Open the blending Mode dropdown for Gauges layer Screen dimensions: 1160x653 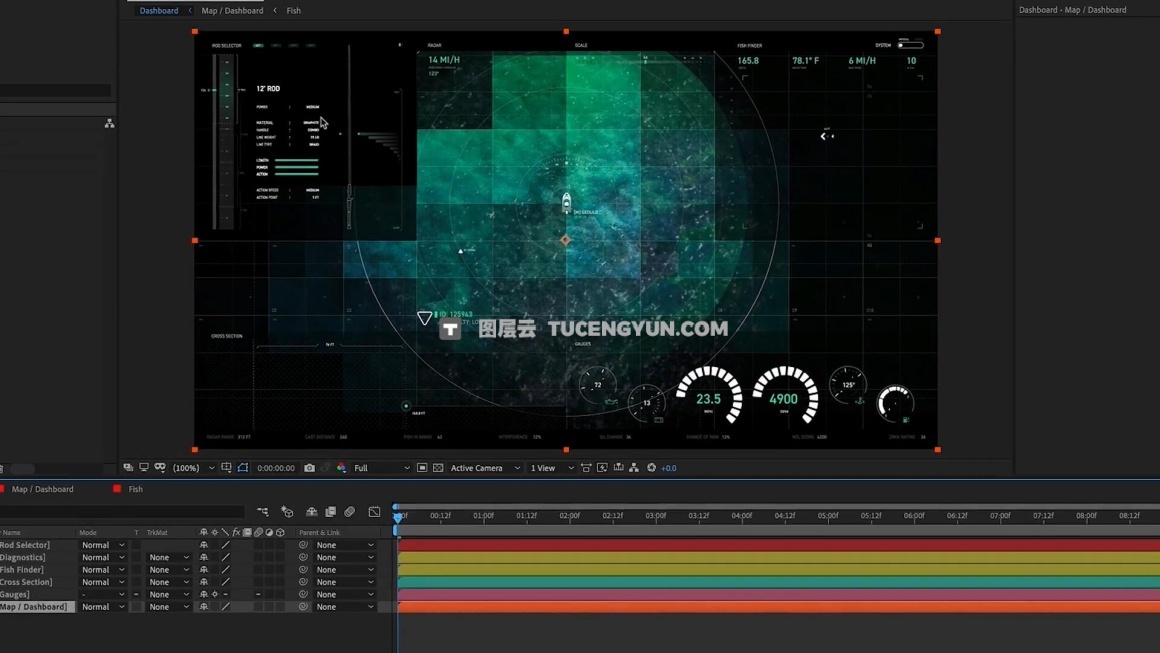point(103,595)
